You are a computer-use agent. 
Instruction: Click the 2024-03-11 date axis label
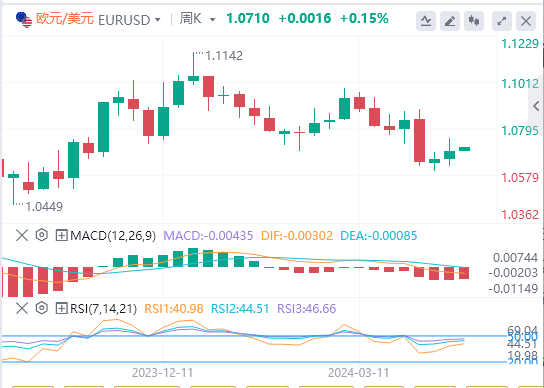click(x=359, y=373)
